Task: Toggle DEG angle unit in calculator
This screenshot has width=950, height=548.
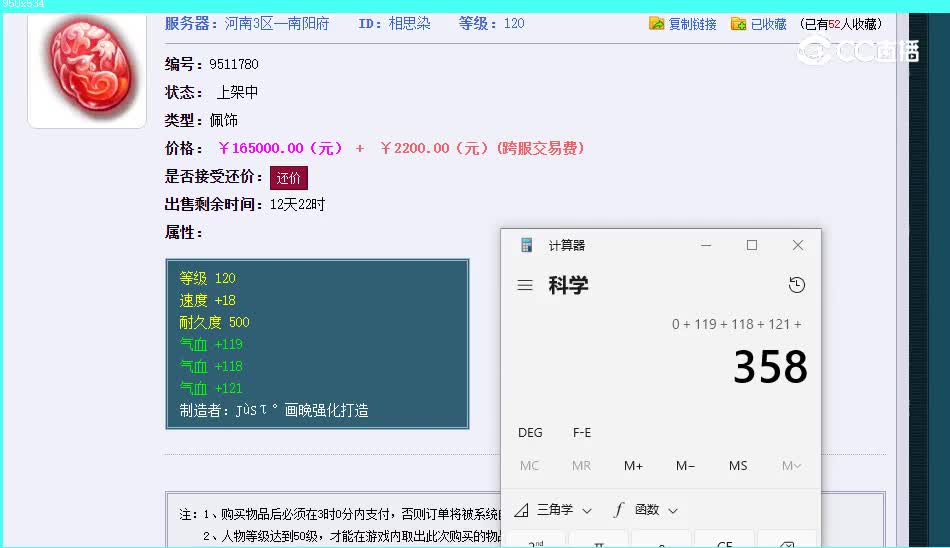Action: coord(530,432)
